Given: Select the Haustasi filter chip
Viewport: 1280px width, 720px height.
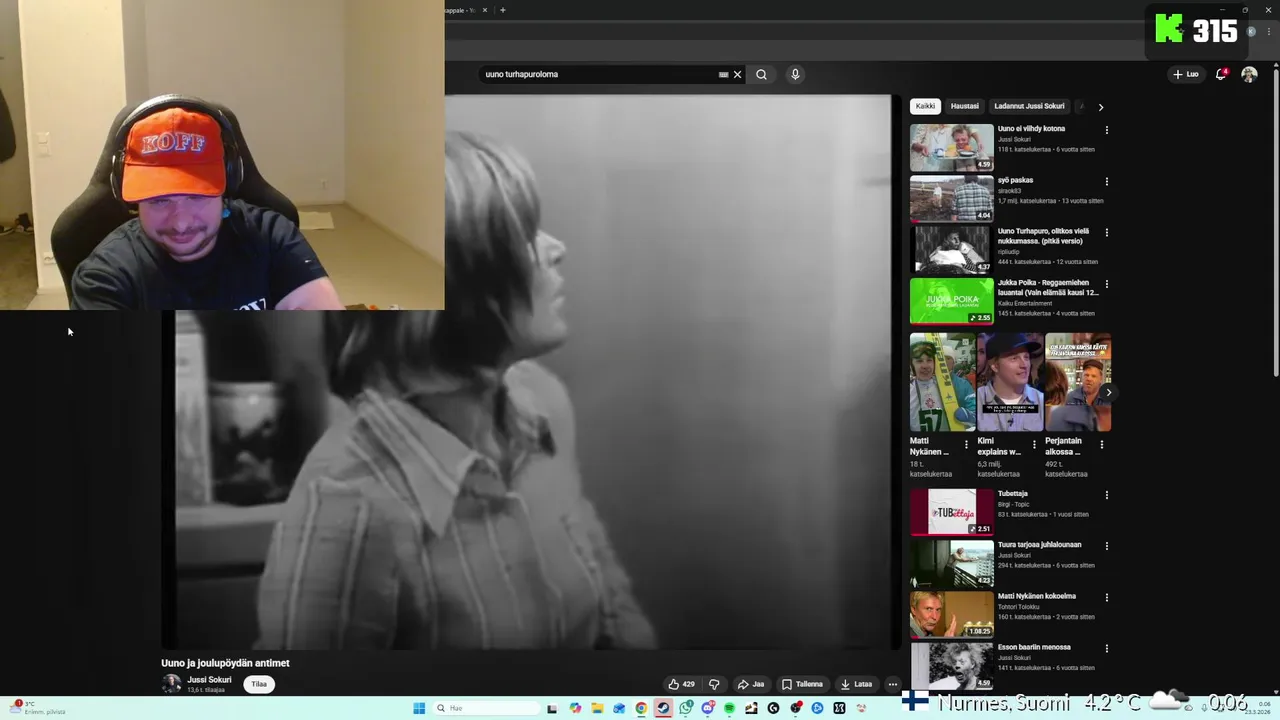Looking at the screenshot, I should (965, 106).
